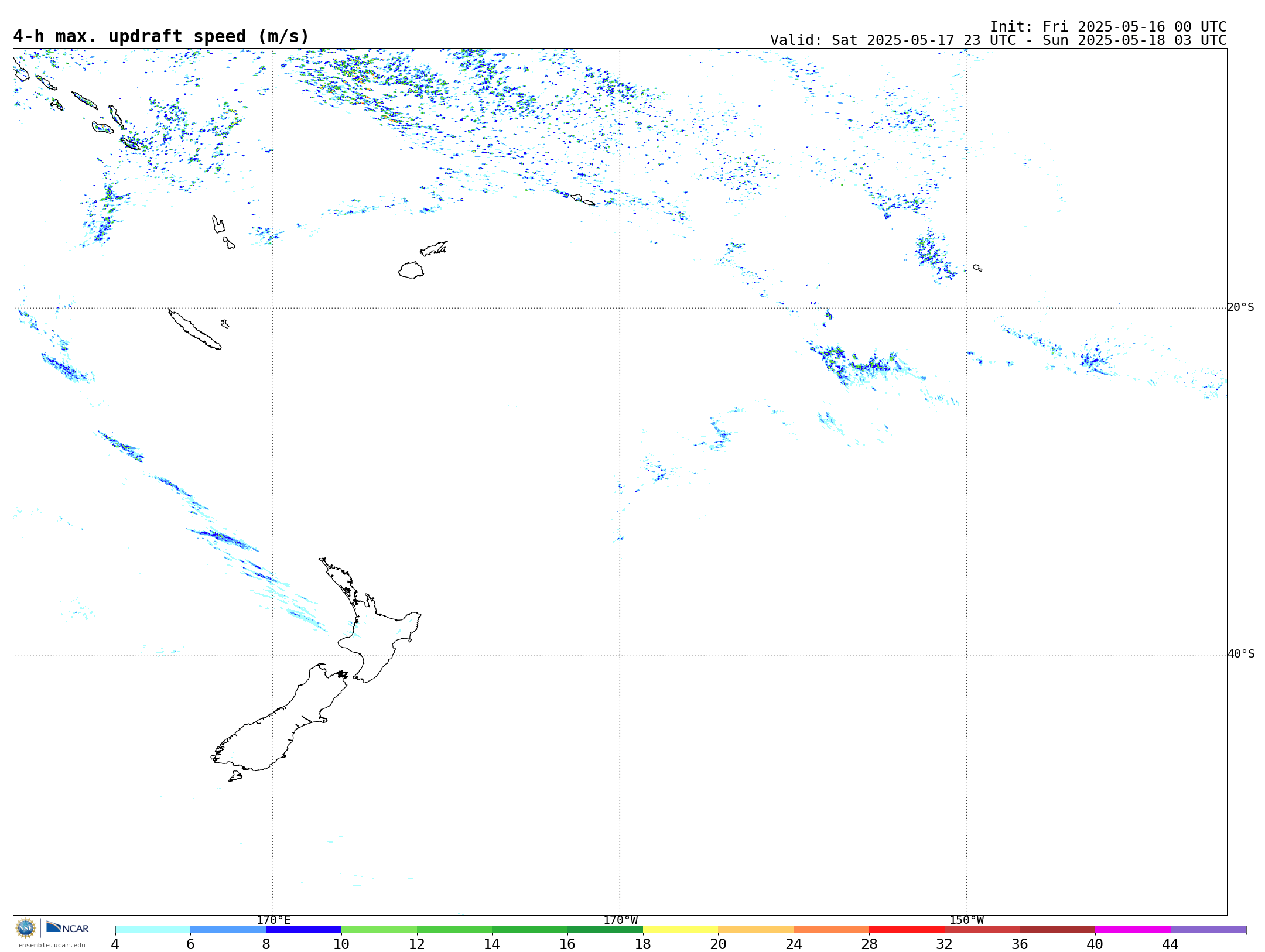Screen dimensions: 1265x952
Task: Pick the bright red 28–32 colorbar segment
Action: coord(907,930)
